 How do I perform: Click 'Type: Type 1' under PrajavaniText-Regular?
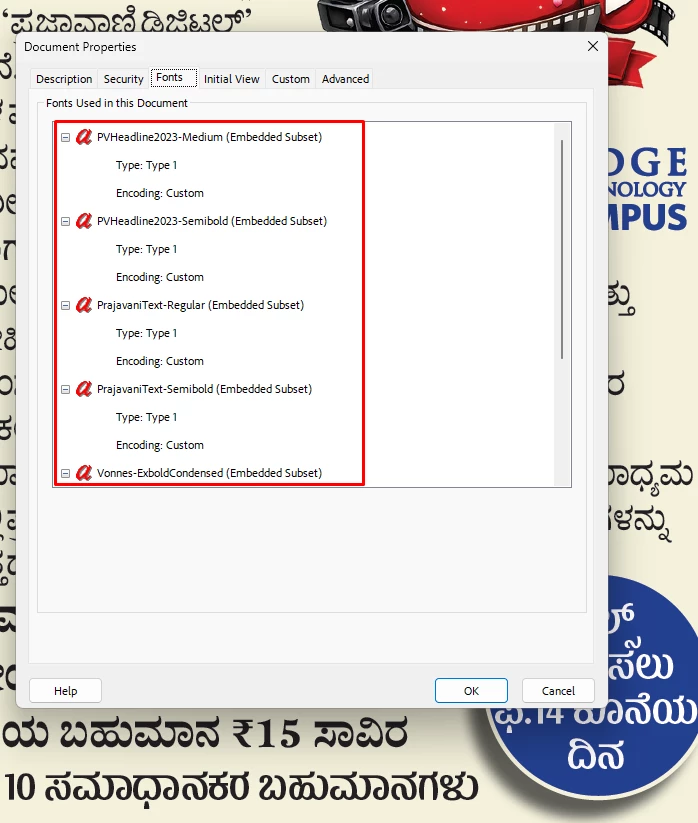click(146, 333)
